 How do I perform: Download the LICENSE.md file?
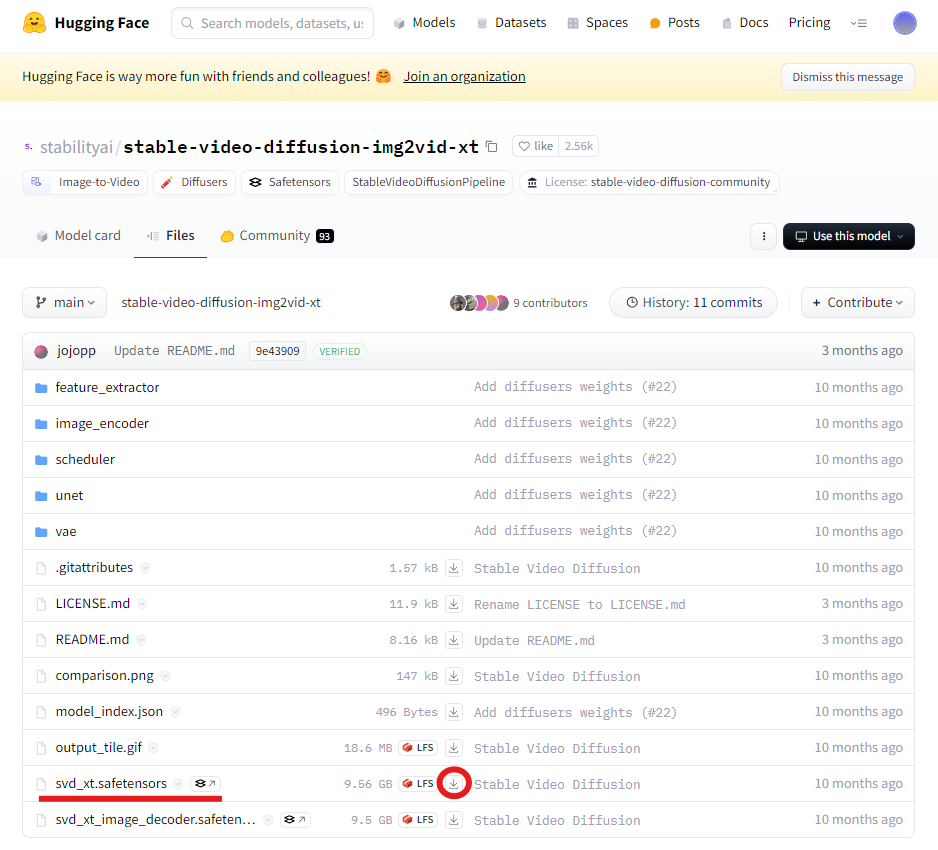[x=454, y=604]
